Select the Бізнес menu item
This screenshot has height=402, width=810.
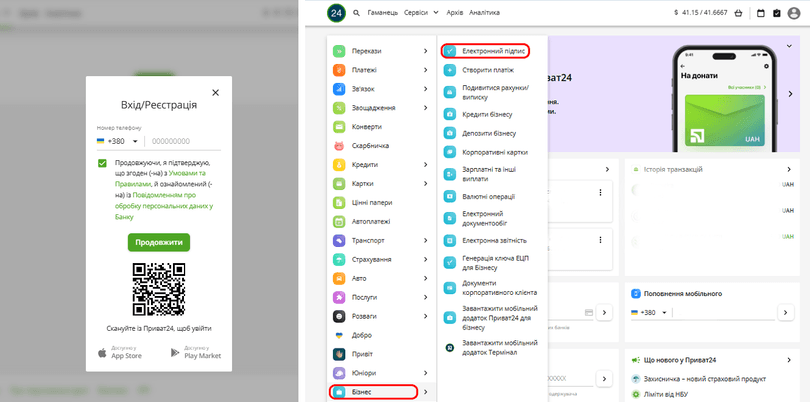click(375, 392)
